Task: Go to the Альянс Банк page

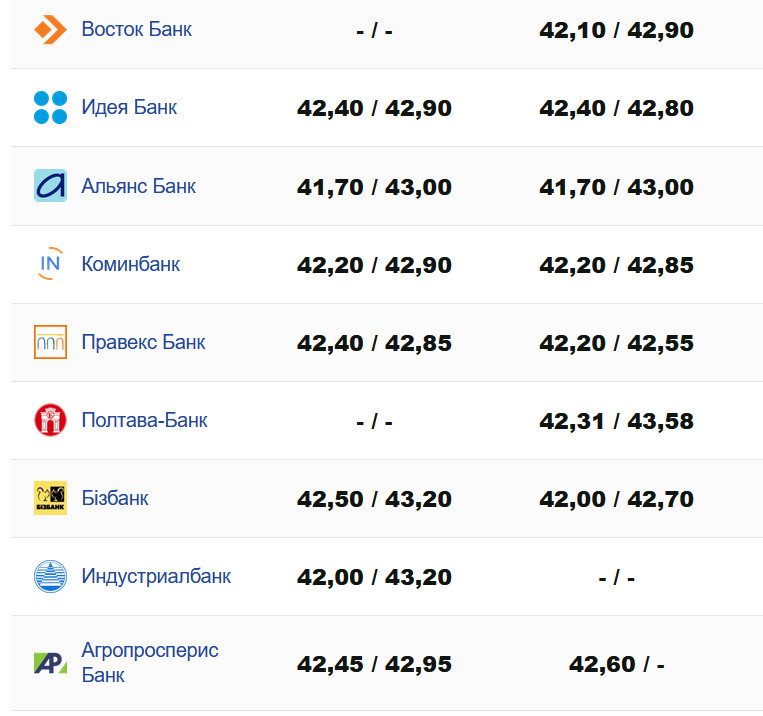Action: 138,186
